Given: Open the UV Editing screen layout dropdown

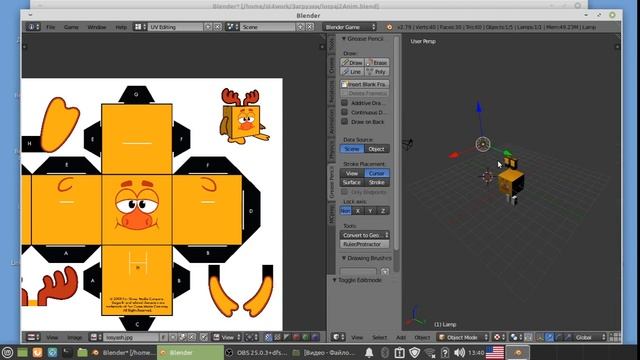Looking at the screenshot, I should [x=176, y=27].
